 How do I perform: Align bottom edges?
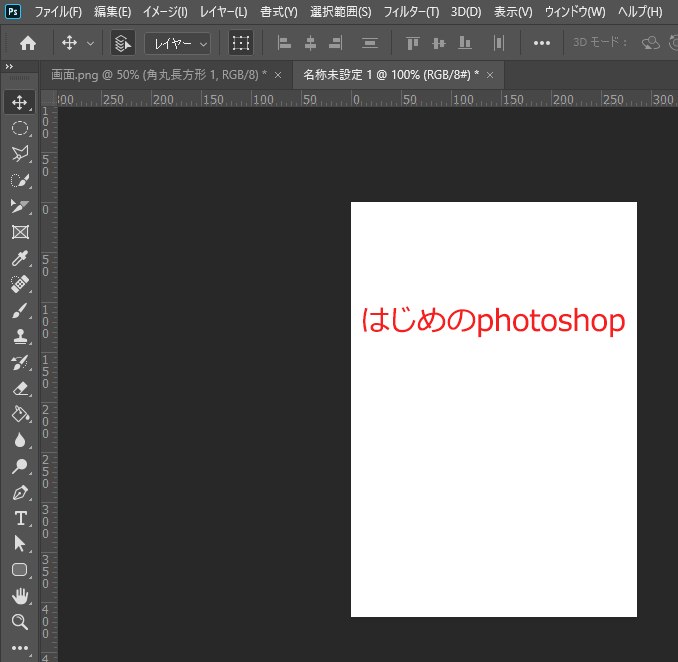[x=465, y=43]
